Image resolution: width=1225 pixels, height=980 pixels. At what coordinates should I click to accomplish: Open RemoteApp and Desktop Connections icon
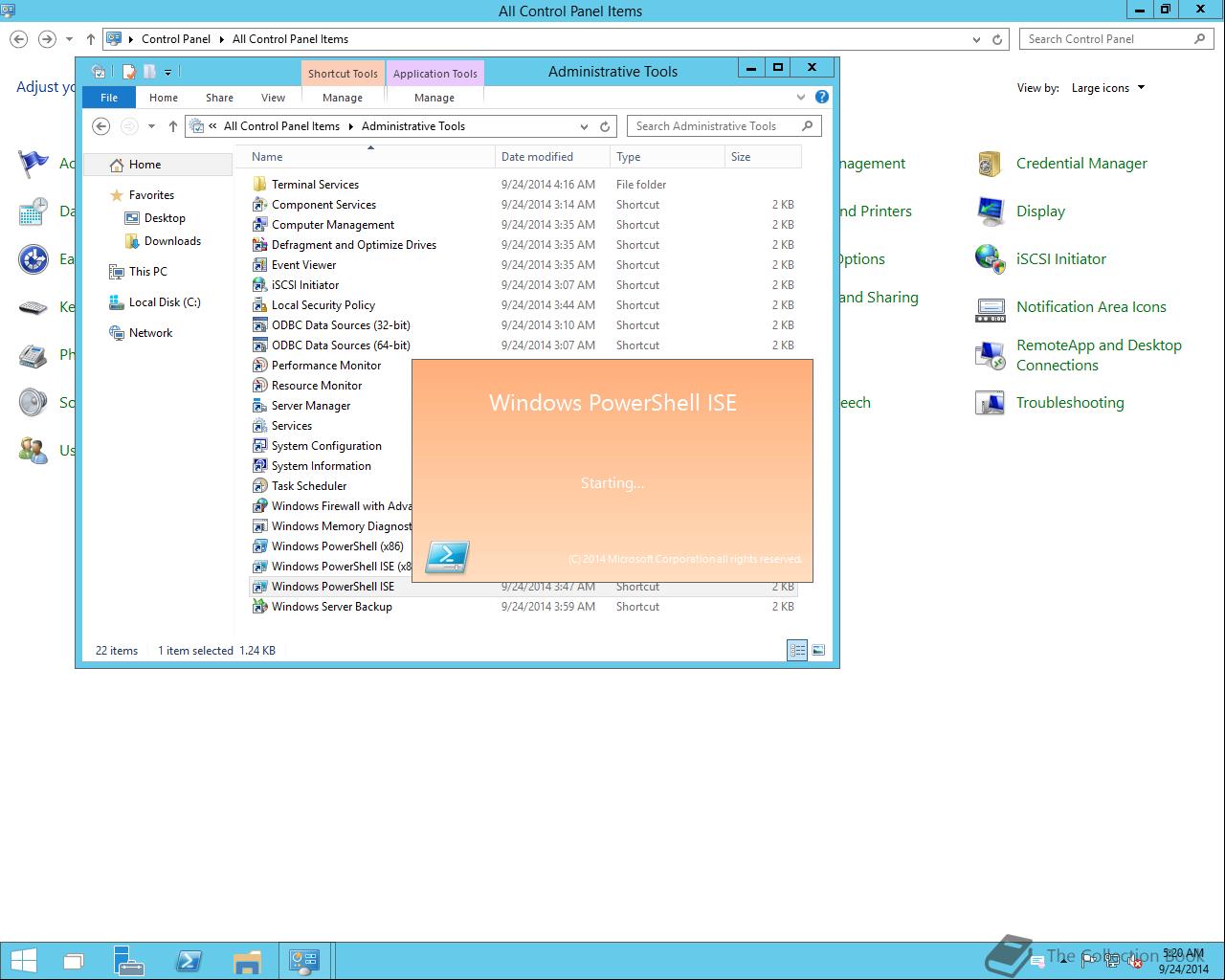pos(990,355)
